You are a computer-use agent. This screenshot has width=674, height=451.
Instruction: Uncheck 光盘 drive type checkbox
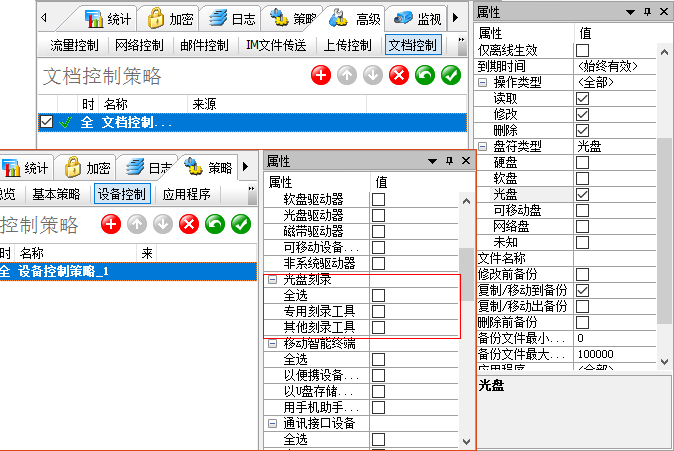pos(582,194)
